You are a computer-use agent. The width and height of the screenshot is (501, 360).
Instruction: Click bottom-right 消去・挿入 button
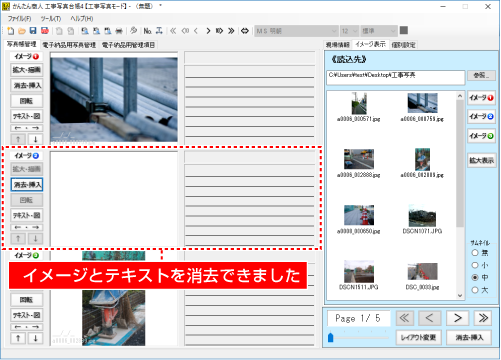[x=469, y=338]
